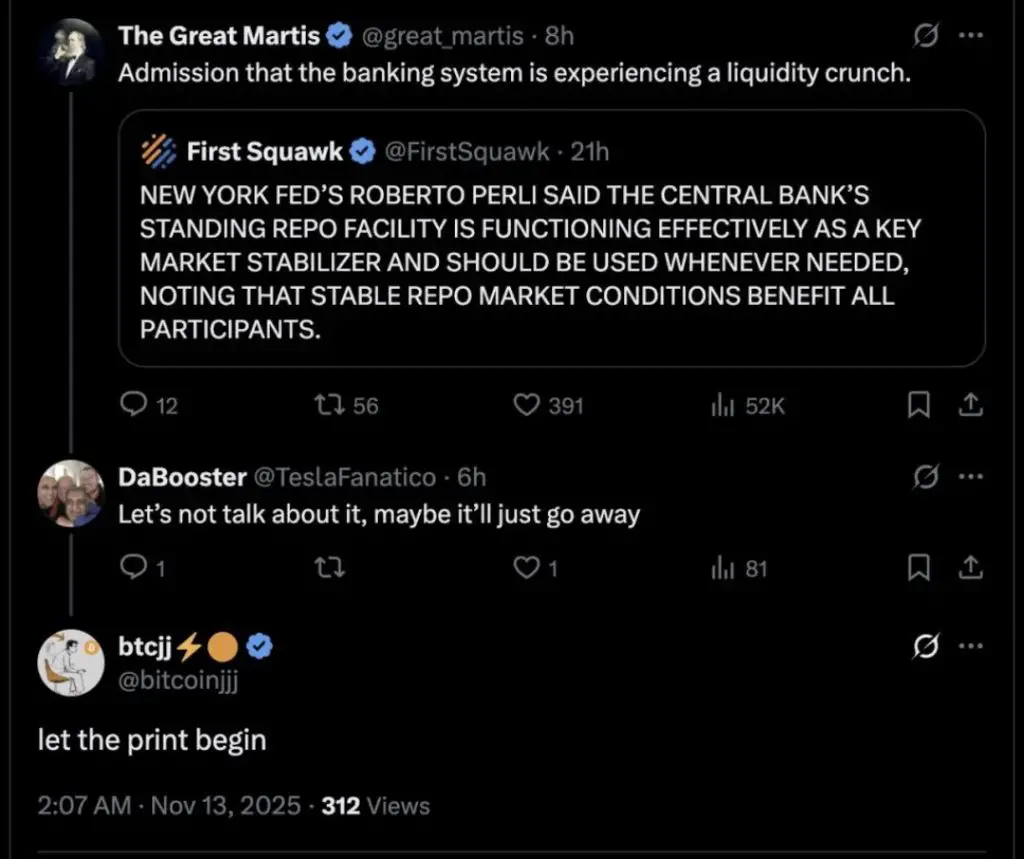Click Grok icon on btcjj post
The image size is (1024, 859).
[x=927, y=648]
